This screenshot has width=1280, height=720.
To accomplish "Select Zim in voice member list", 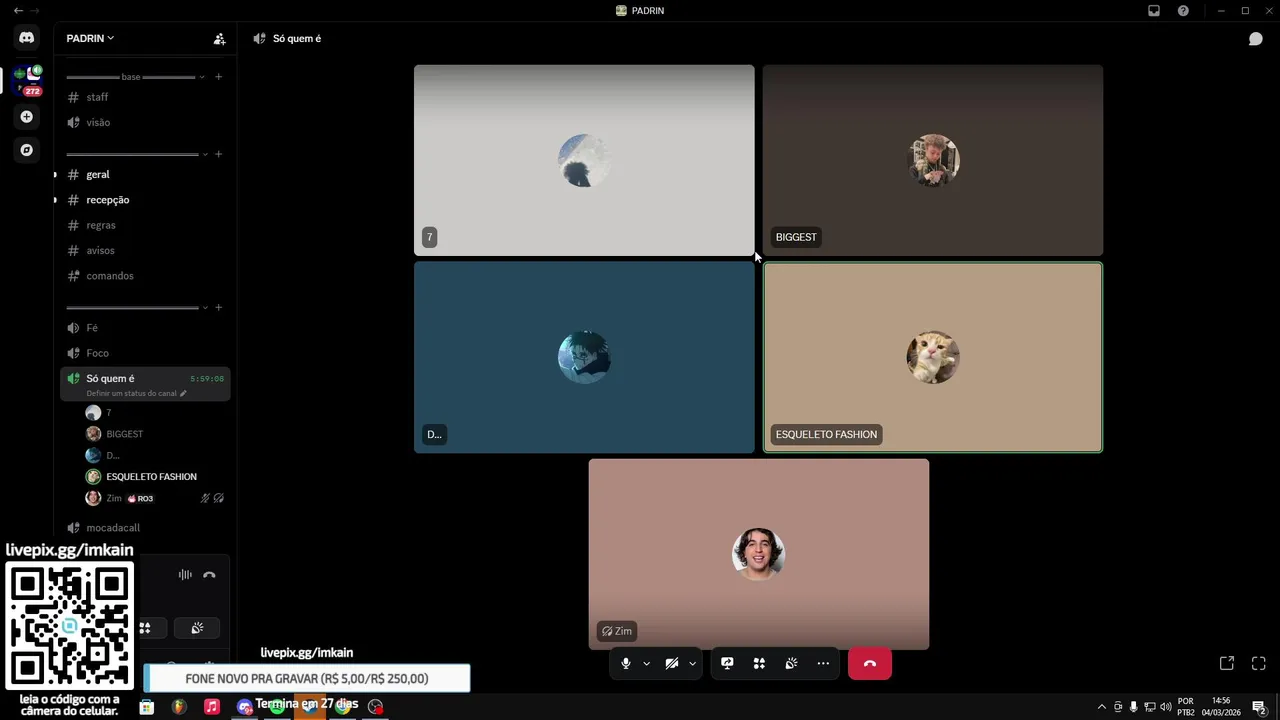I will (155, 498).
